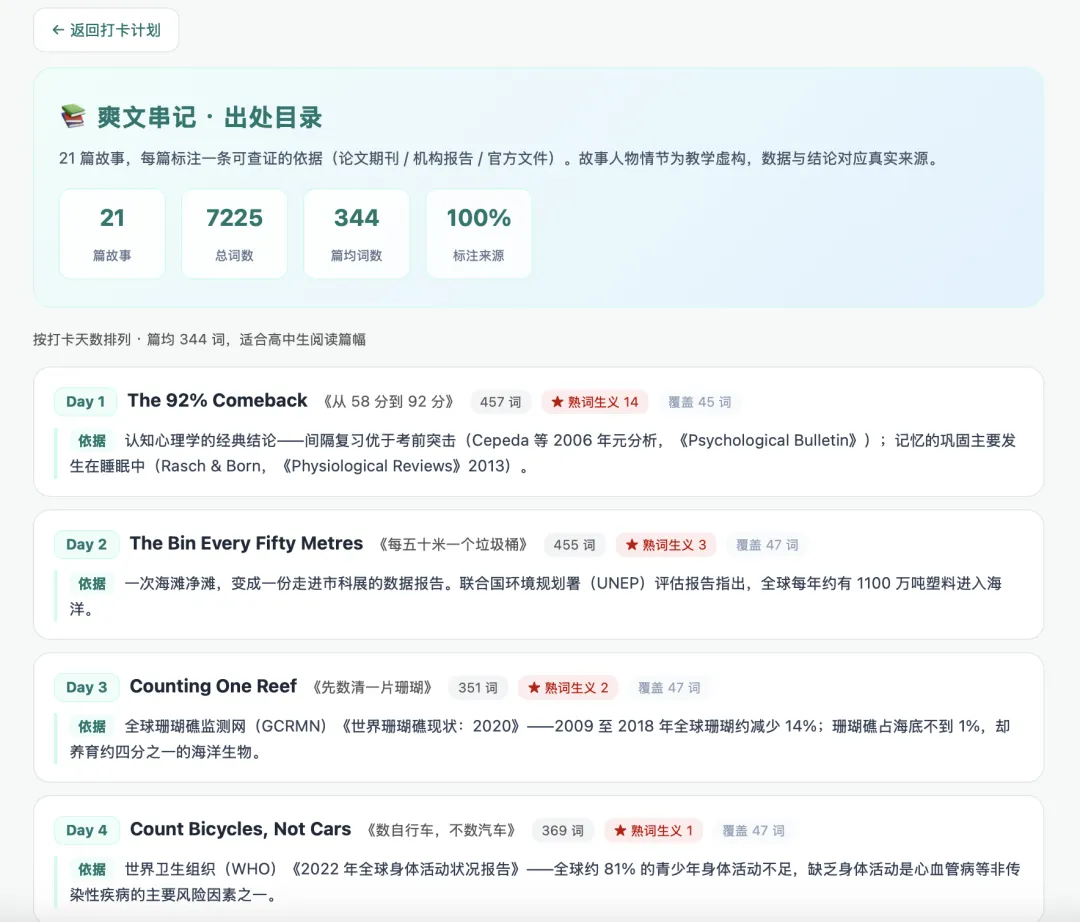Screen dimensions: 1080x922
Task: Select the 7225 总词数 stat card
Action: click(234, 234)
